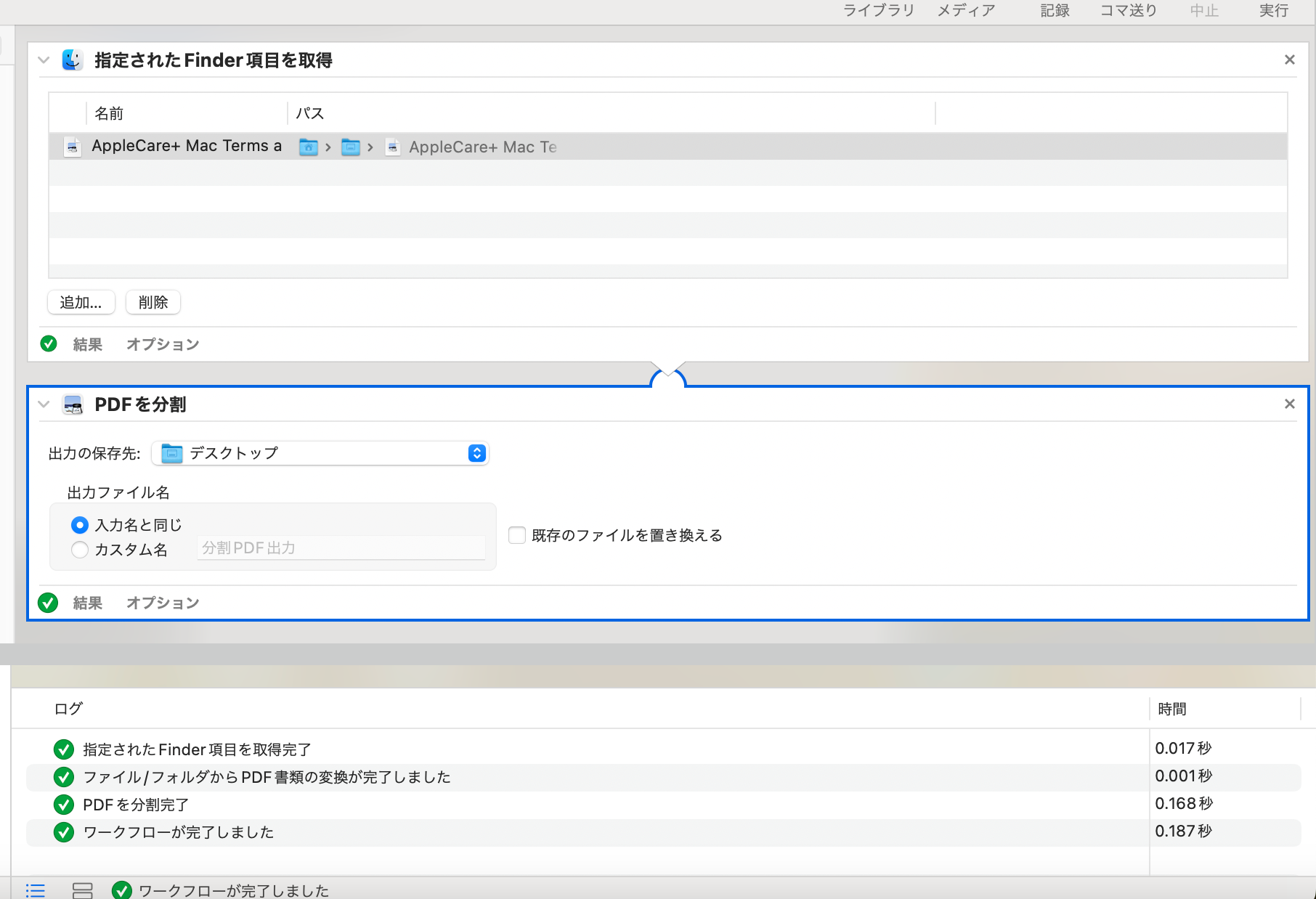The width and height of the screenshot is (1316, 899).
Task: Show variables panel icon in status bar
Action: pos(83,890)
